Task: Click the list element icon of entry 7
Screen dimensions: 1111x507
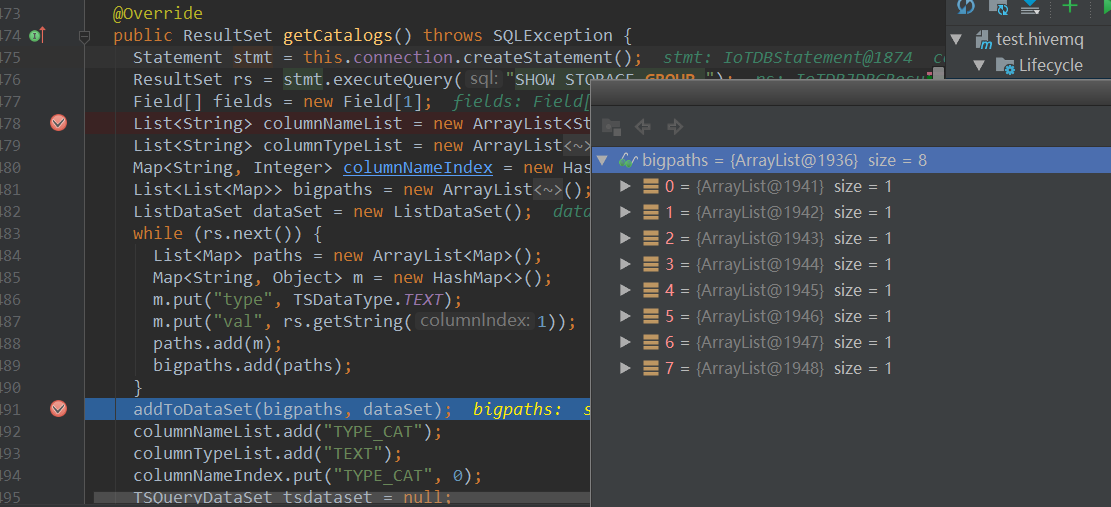Action: click(x=652, y=369)
